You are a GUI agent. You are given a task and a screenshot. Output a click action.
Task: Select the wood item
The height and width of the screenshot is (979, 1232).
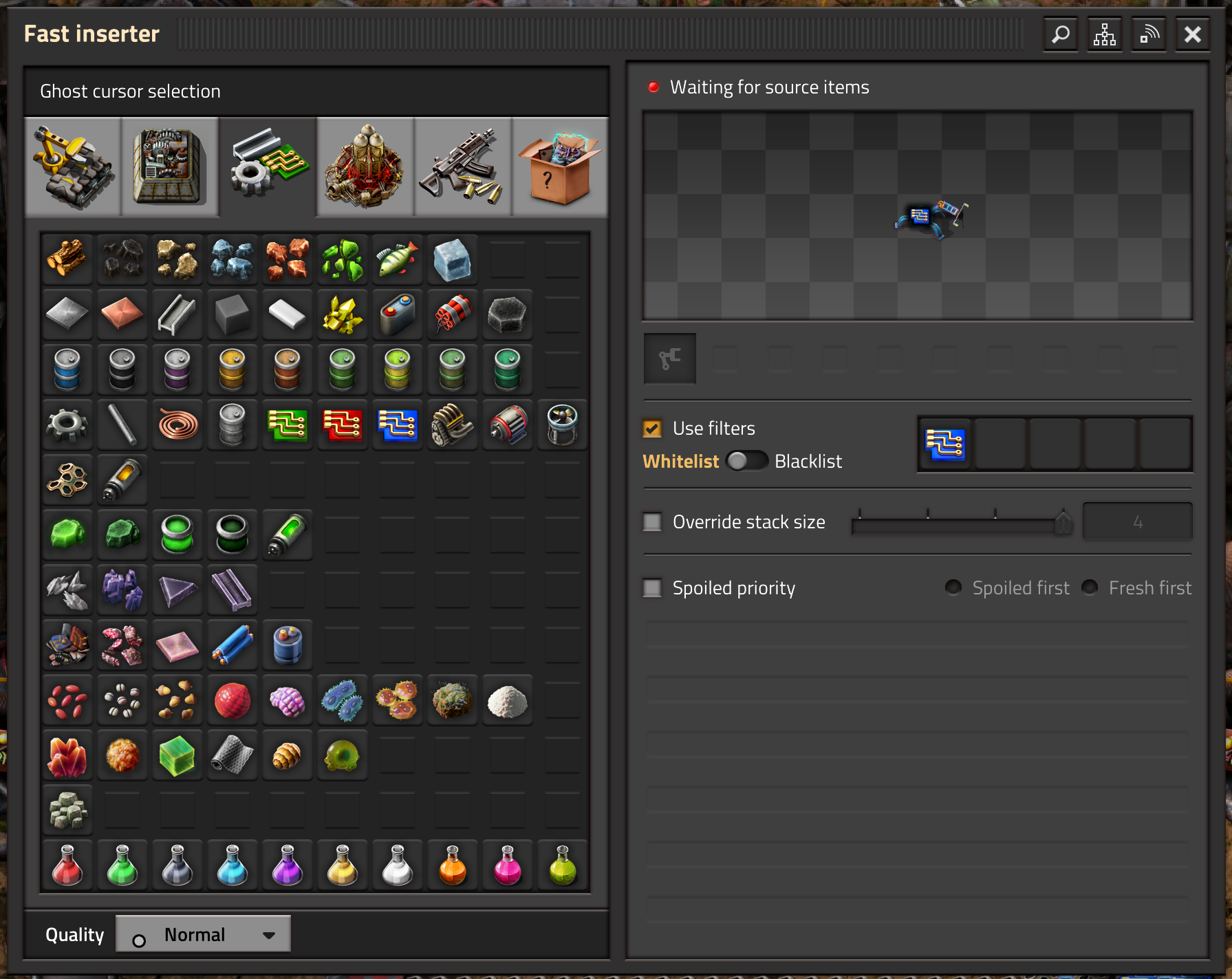67,260
